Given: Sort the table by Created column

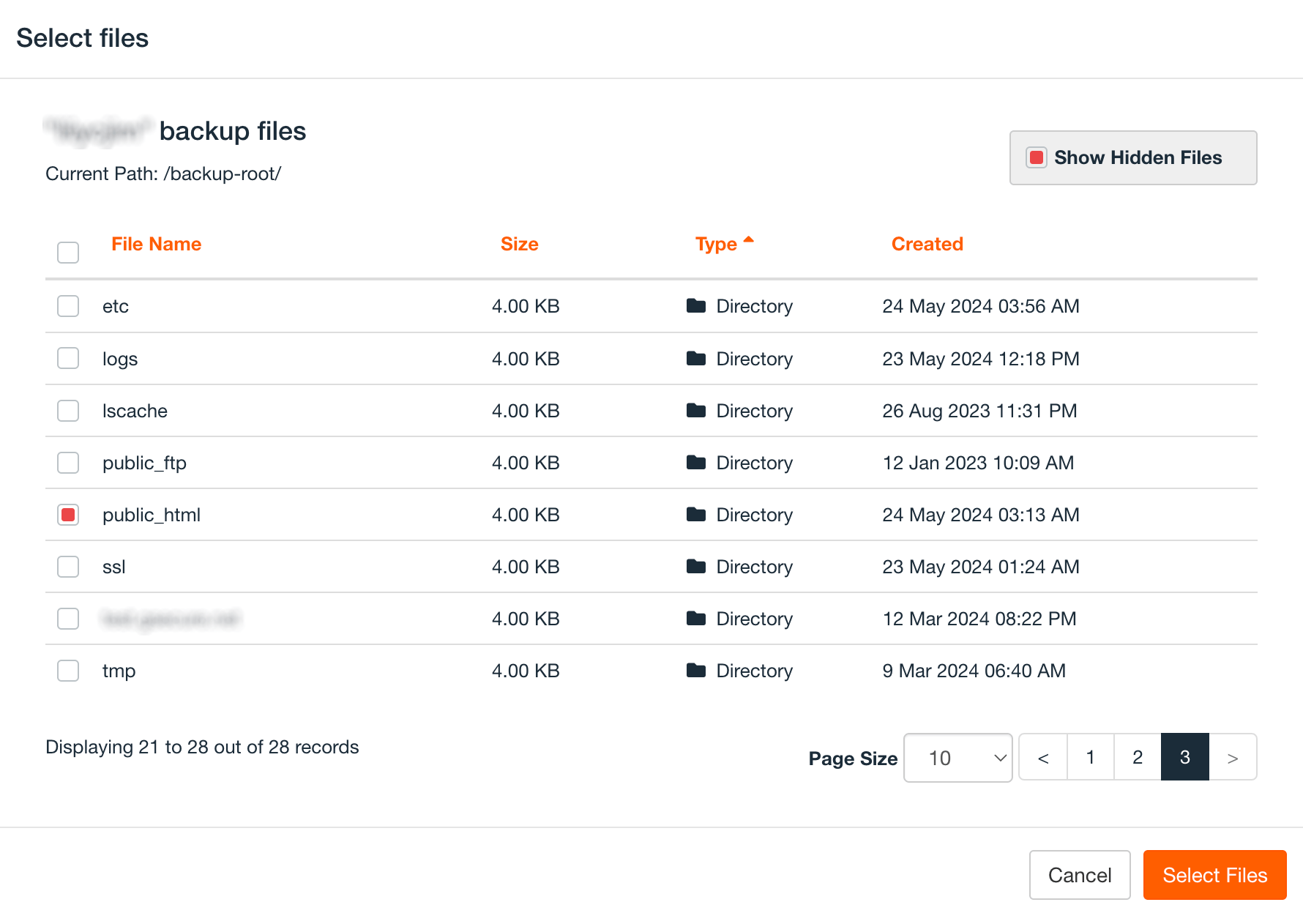Looking at the screenshot, I should [927, 244].
